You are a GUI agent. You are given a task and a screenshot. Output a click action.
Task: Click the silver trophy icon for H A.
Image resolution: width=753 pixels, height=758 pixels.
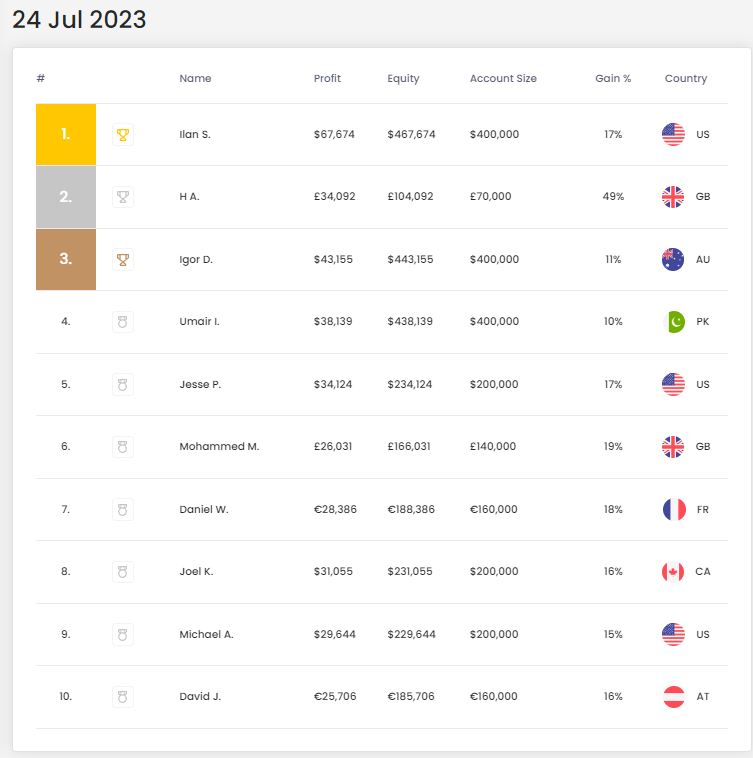click(123, 197)
